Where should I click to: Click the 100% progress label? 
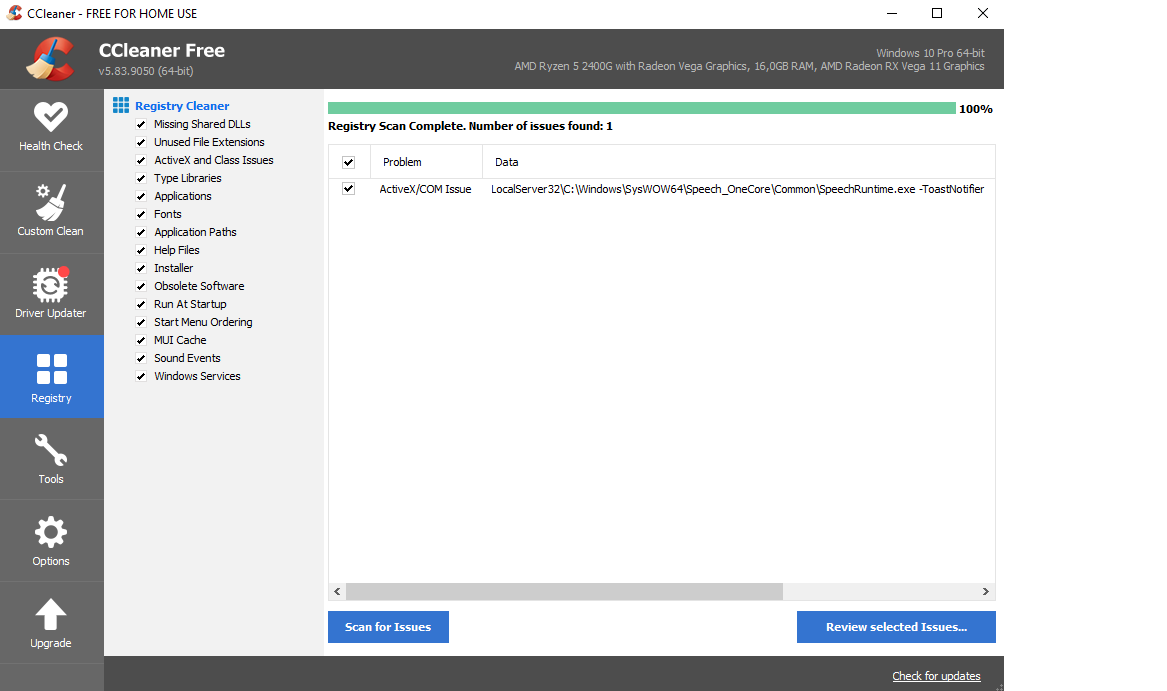click(976, 109)
